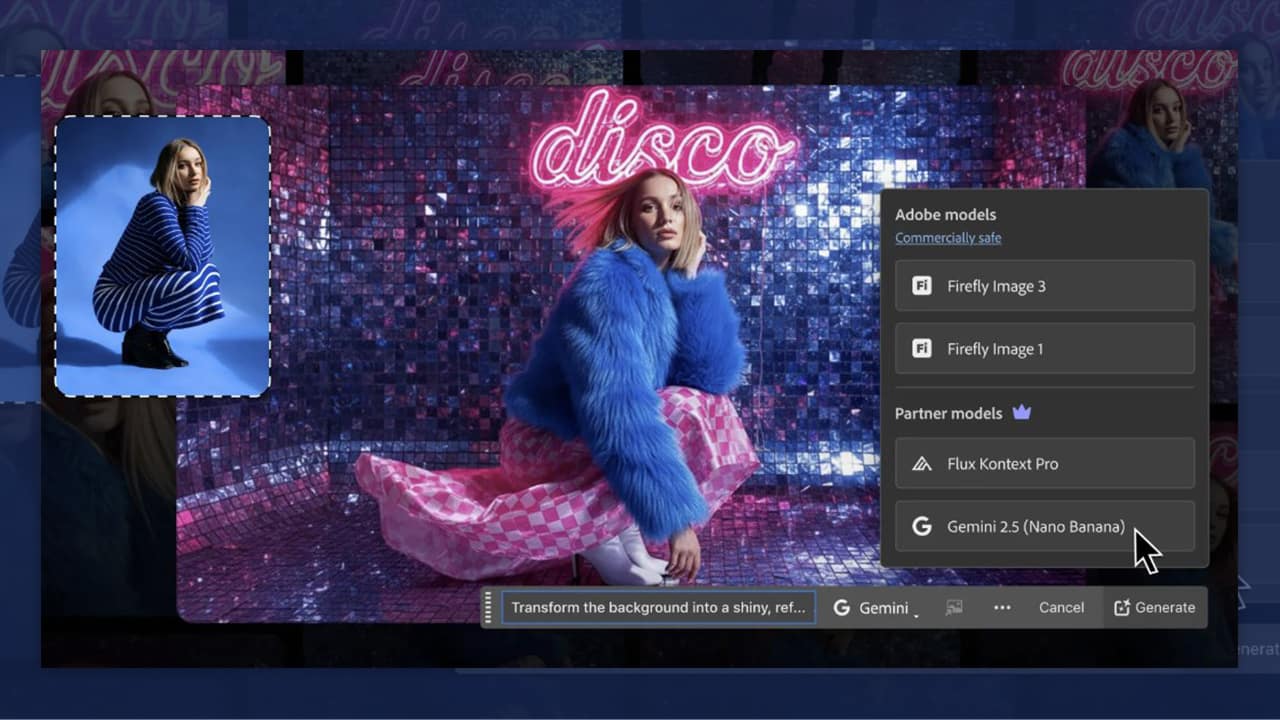Click the prompt text field starting with 'Transform the background'
The image size is (1280, 720).
click(x=658, y=607)
